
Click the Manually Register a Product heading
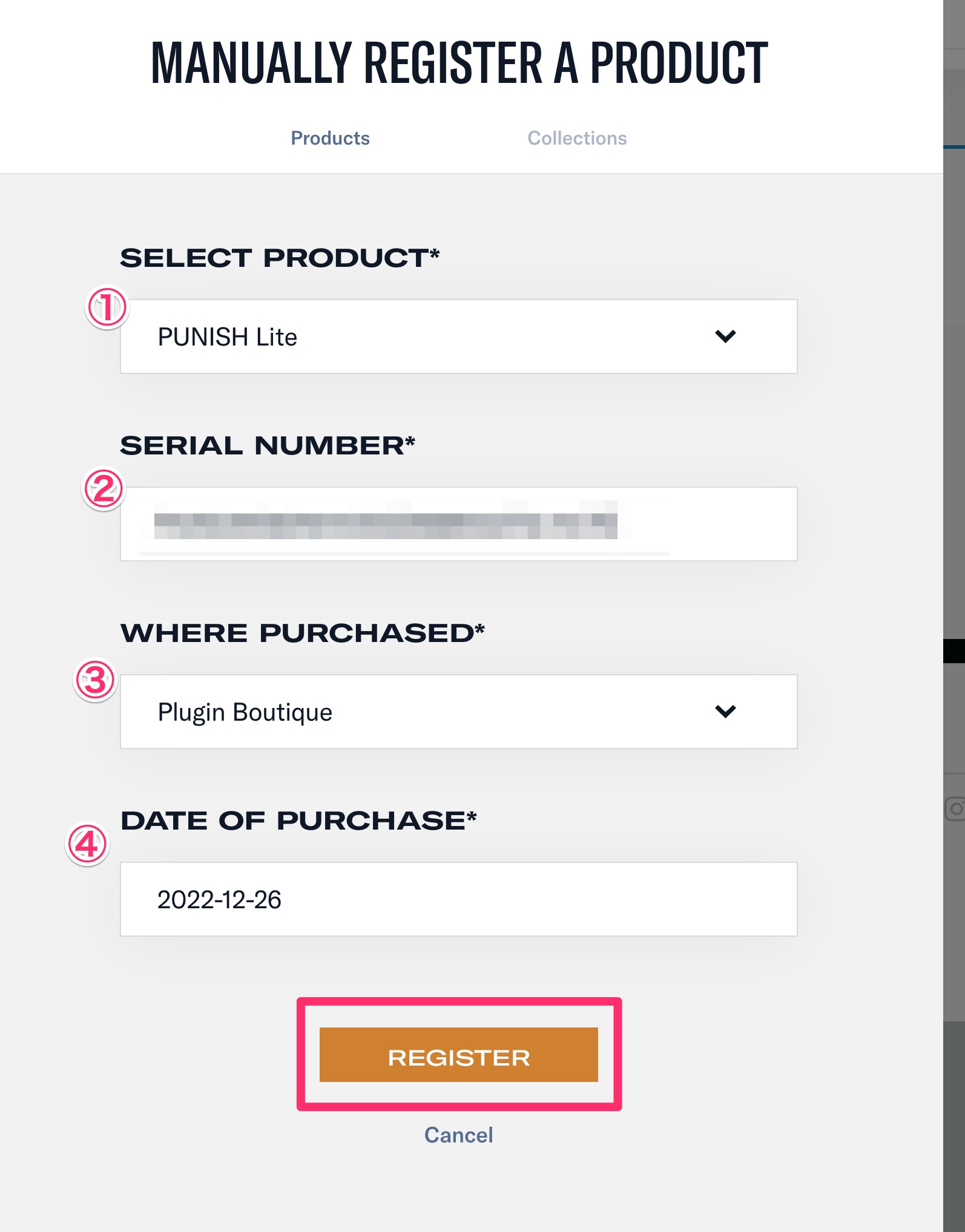tap(459, 62)
